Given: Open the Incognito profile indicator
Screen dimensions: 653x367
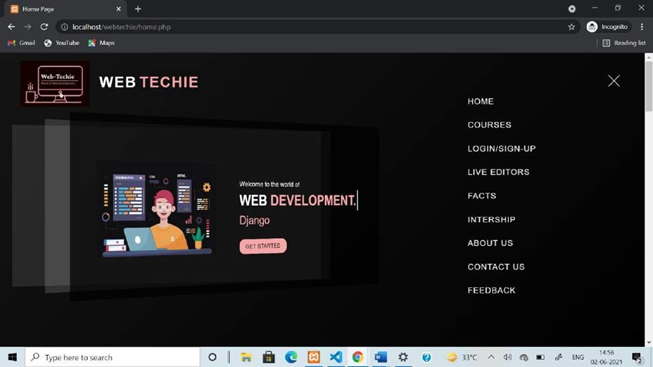Looking at the screenshot, I should [608, 27].
